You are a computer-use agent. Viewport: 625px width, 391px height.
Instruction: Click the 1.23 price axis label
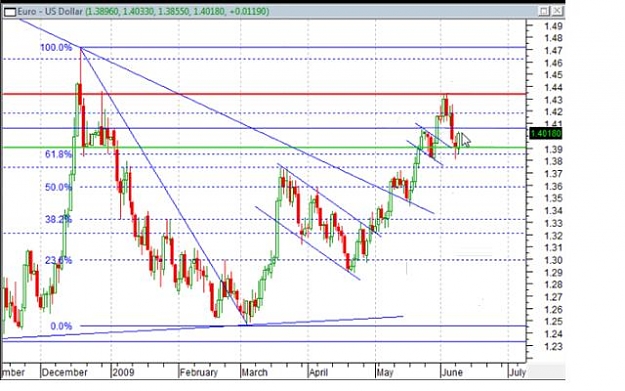553,346
